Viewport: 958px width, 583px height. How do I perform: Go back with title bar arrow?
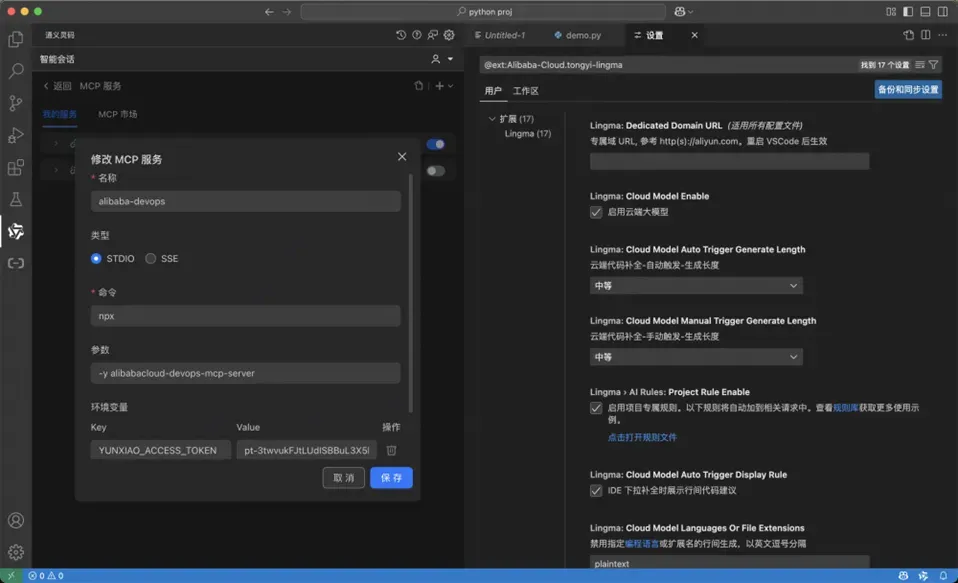pyautogui.click(x=269, y=12)
